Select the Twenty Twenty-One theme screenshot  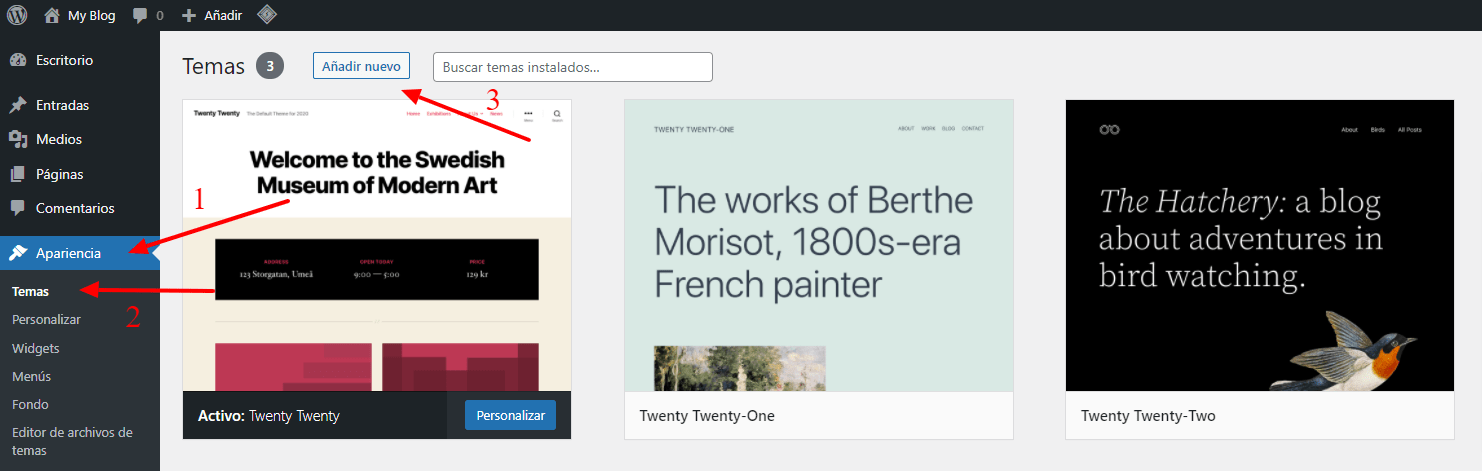[819, 245]
